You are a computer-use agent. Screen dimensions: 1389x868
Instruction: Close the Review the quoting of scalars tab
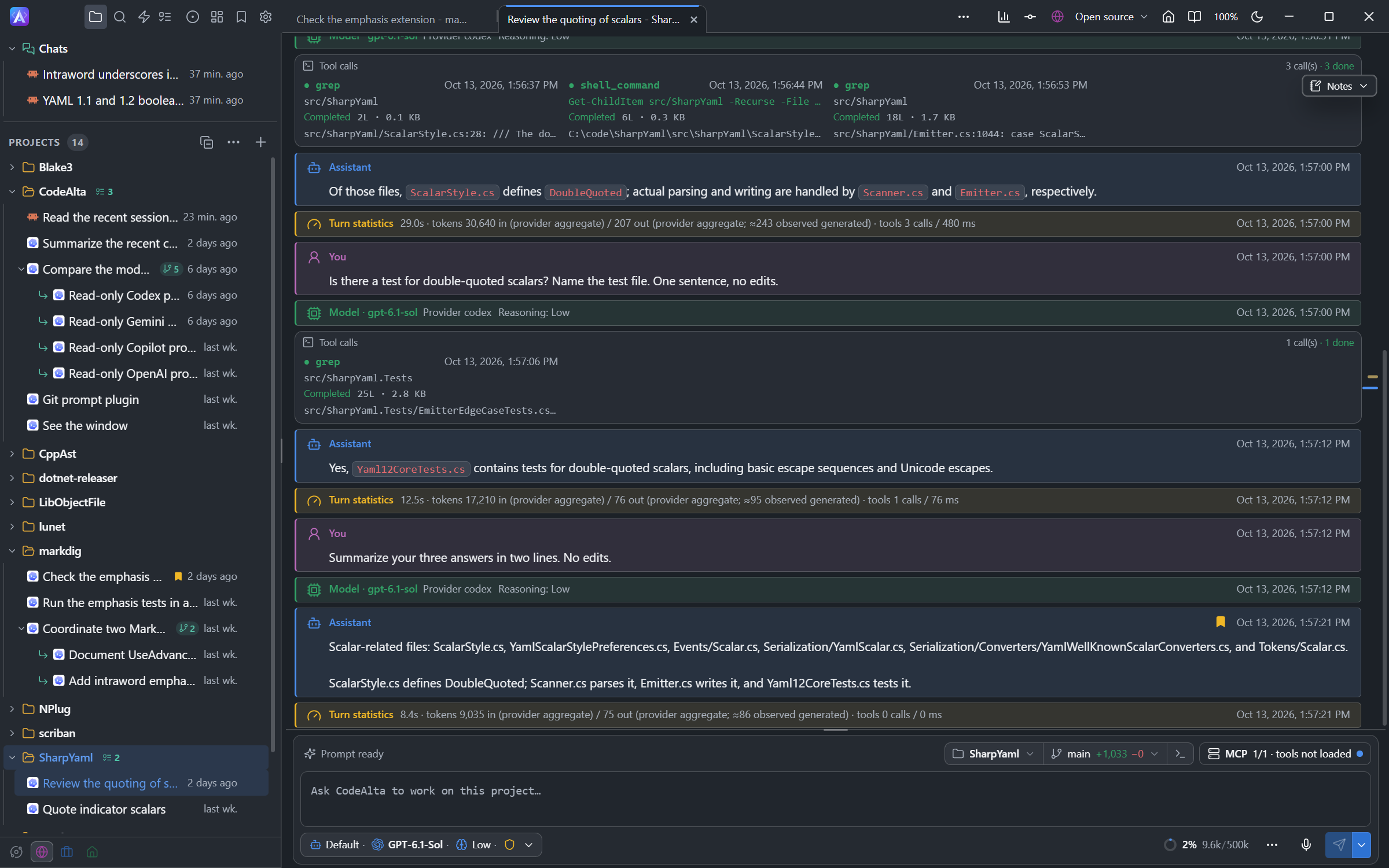click(694, 20)
